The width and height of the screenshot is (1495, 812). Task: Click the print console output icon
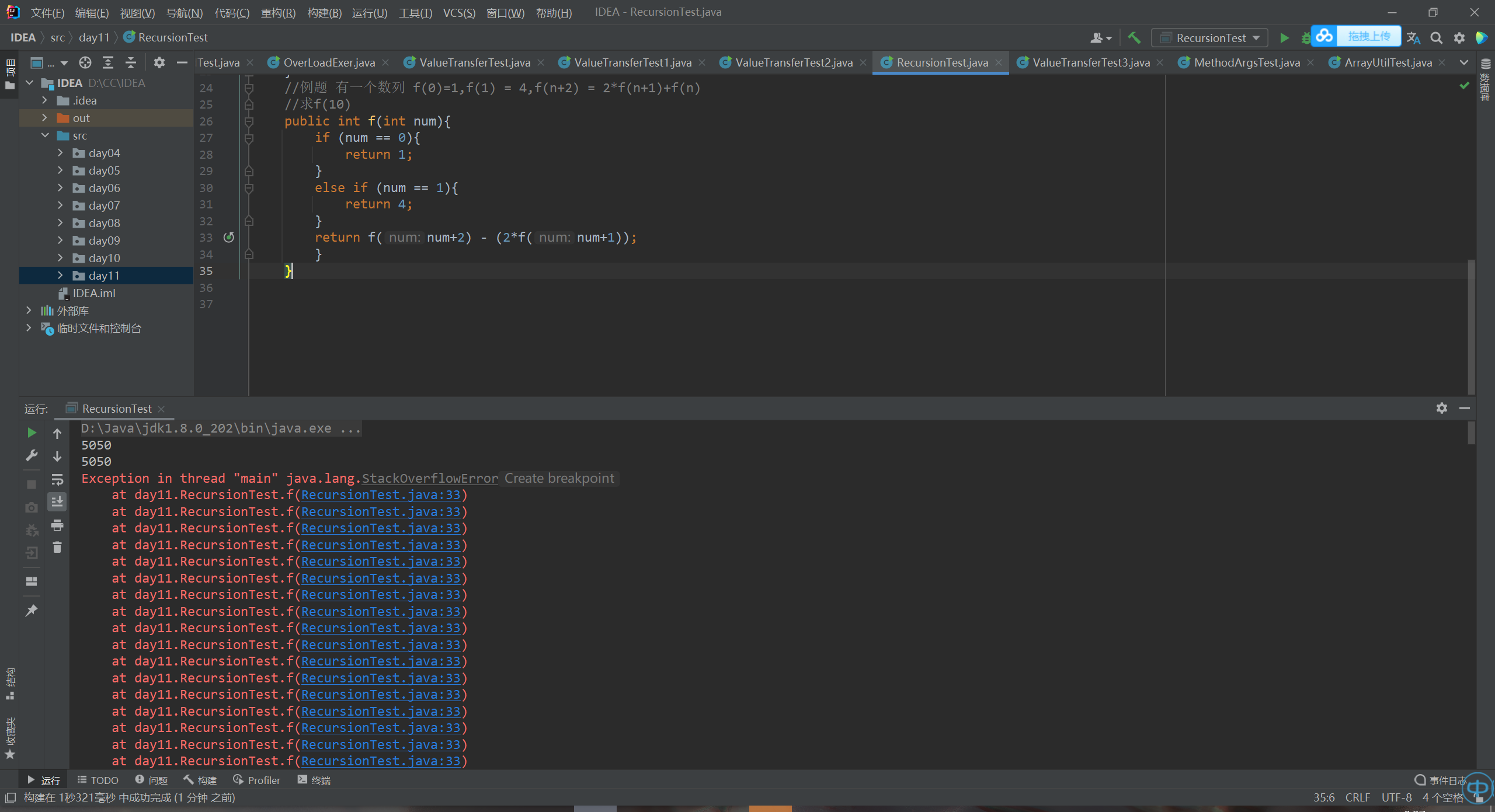click(57, 525)
